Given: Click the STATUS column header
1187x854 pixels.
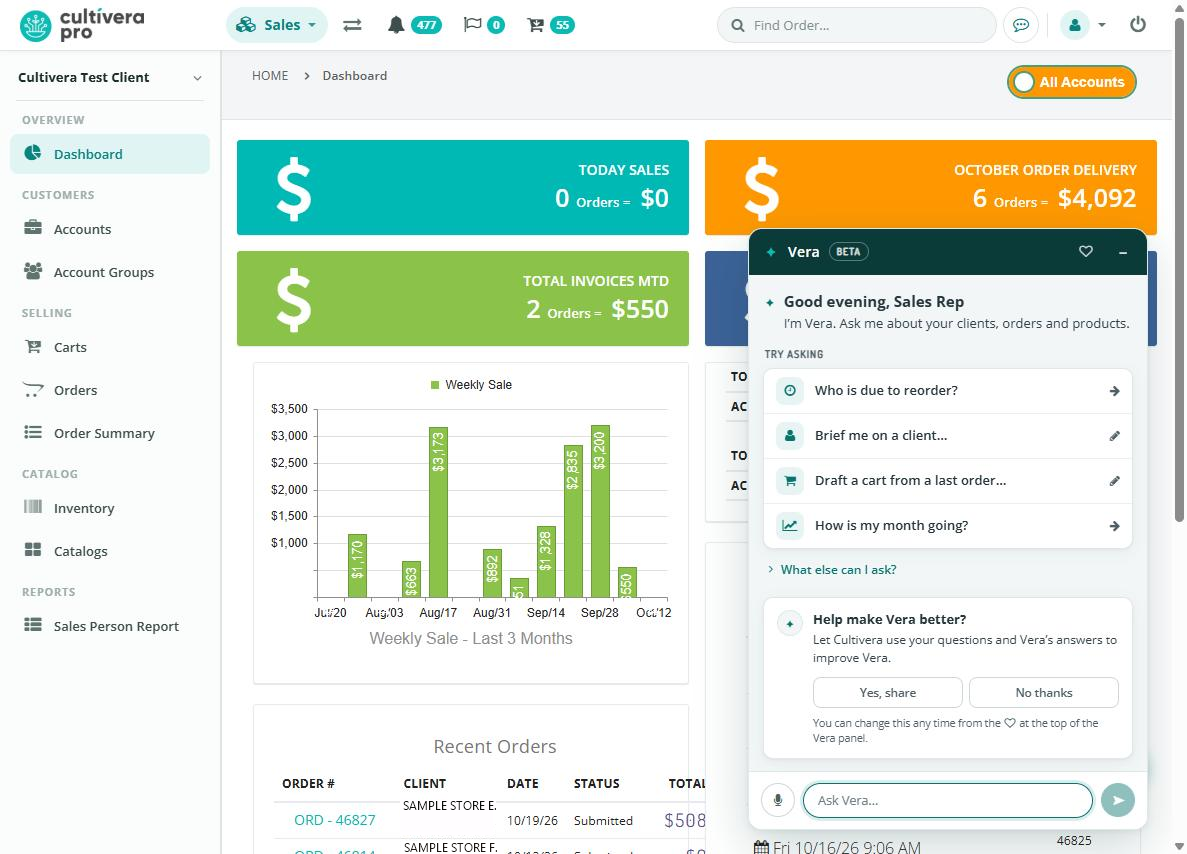Looking at the screenshot, I should 597,784.
